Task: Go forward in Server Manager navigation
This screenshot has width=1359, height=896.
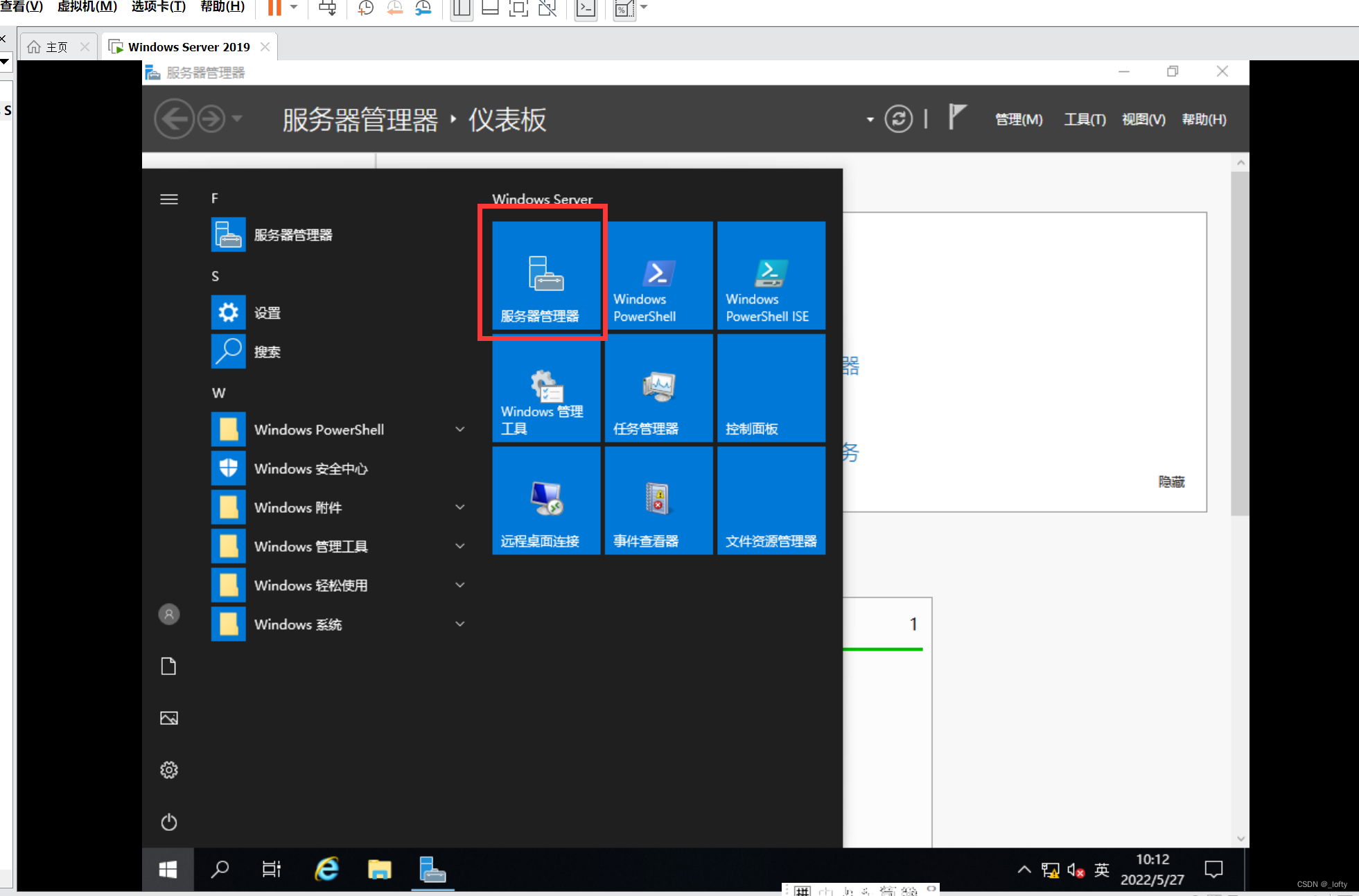Action: click(x=211, y=119)
